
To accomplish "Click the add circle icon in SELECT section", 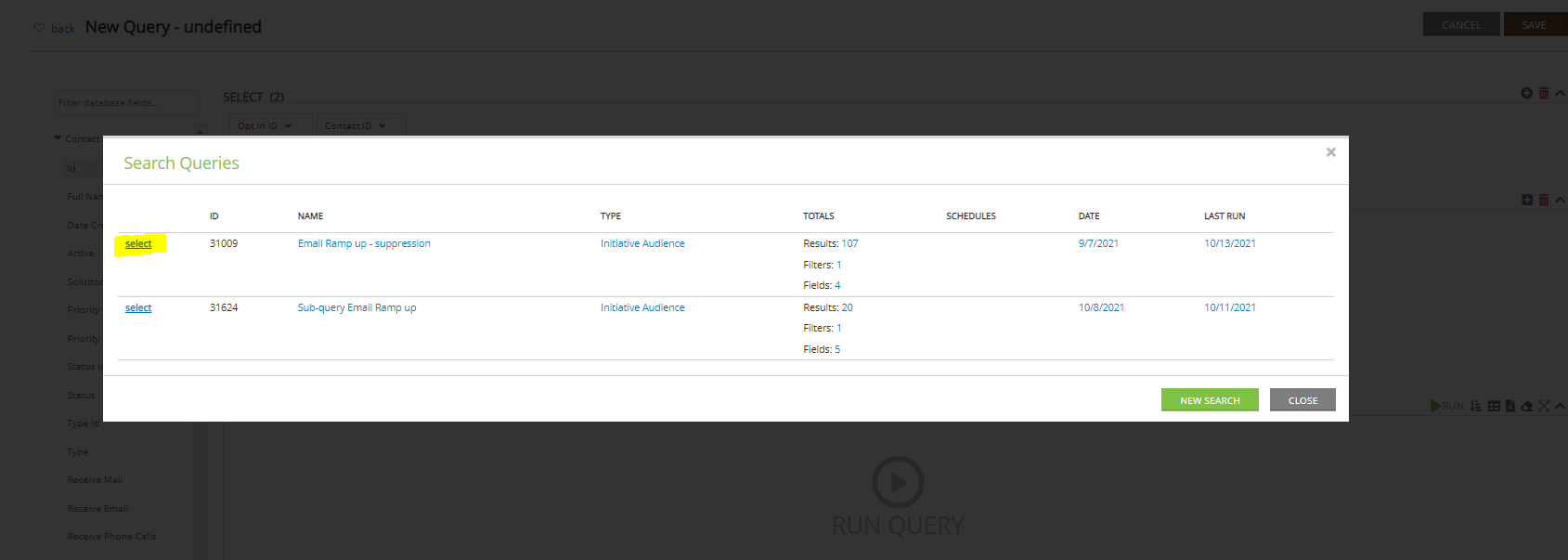I will [1526, 93].
